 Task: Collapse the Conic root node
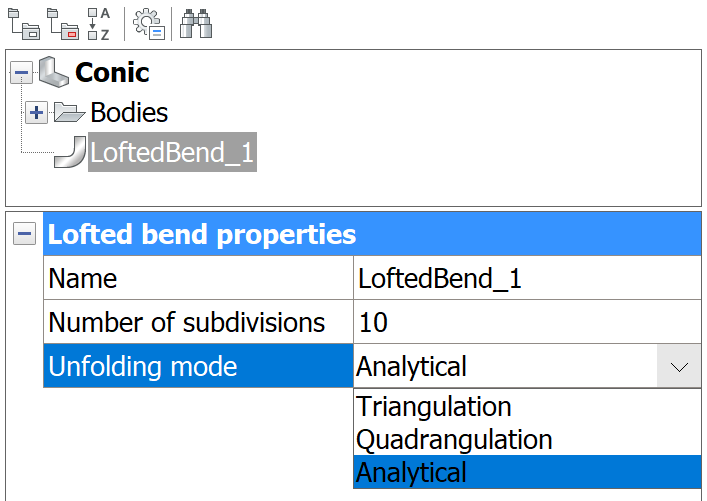point(23,72)
